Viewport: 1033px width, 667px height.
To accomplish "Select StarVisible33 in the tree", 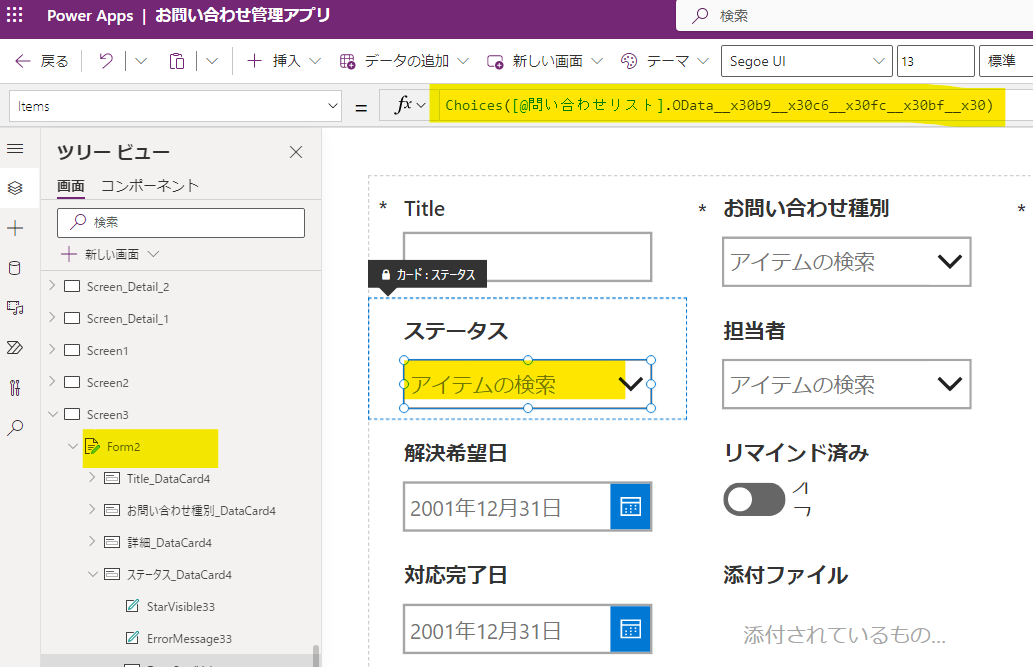I will (181, 607).
